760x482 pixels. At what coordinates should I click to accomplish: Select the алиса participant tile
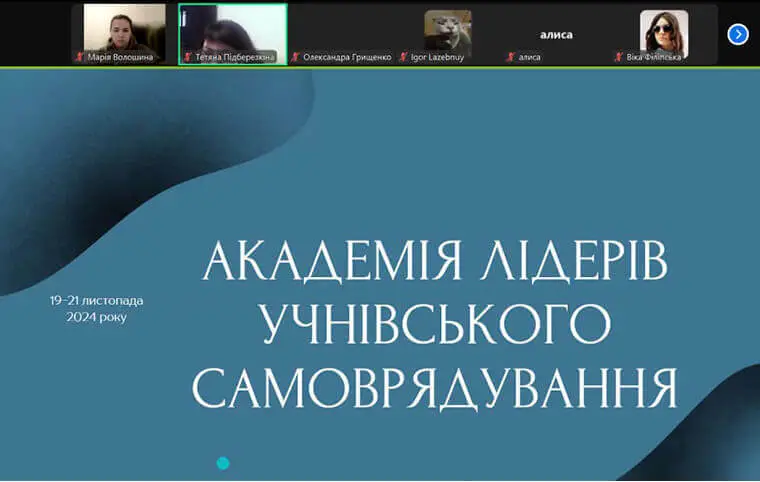pos(556,34)
